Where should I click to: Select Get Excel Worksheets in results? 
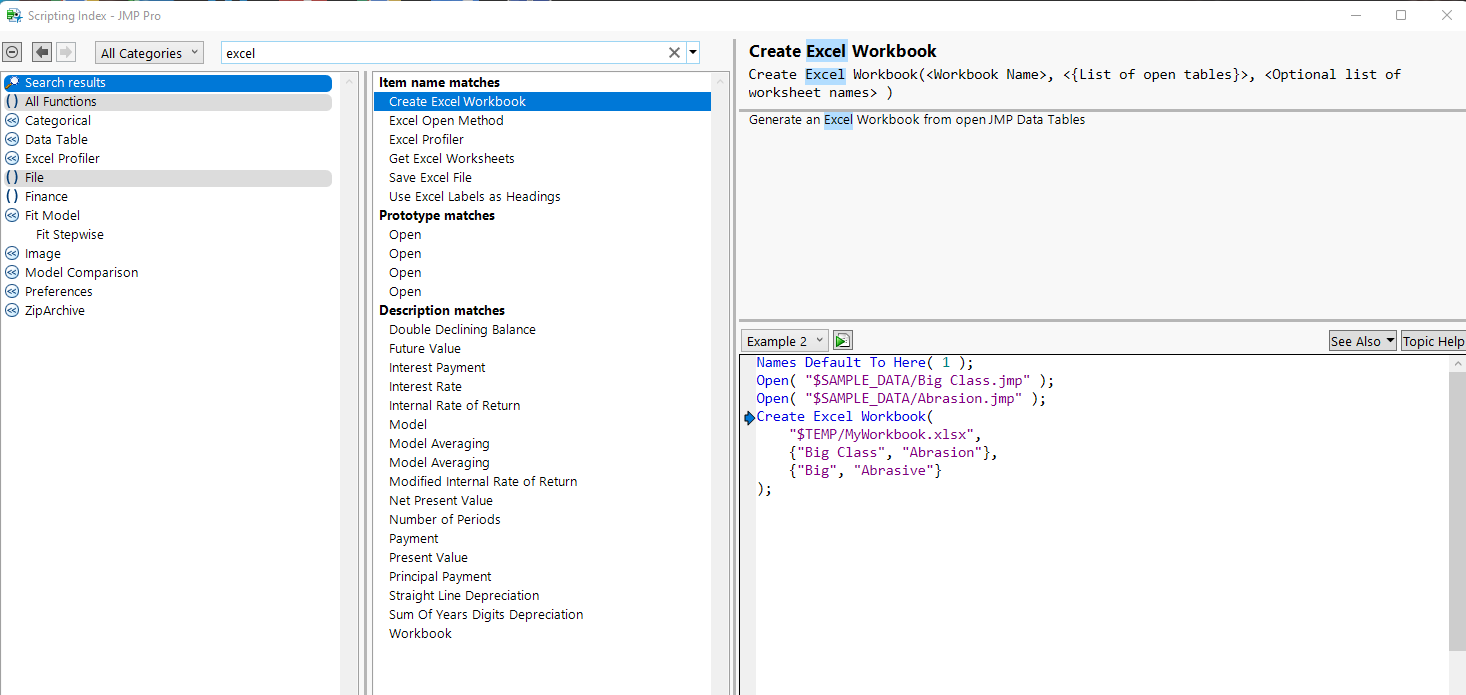(452, 158)
